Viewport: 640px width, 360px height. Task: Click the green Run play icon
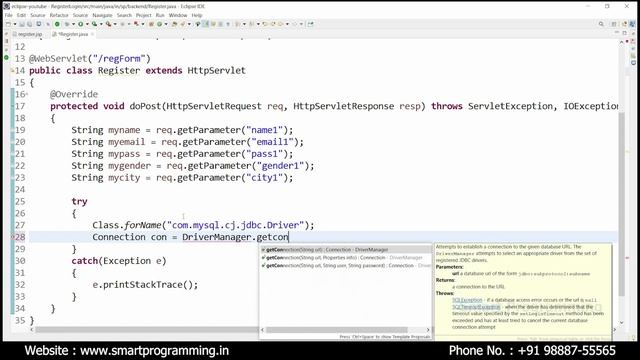pyautogui.click(x=80, y=24)
